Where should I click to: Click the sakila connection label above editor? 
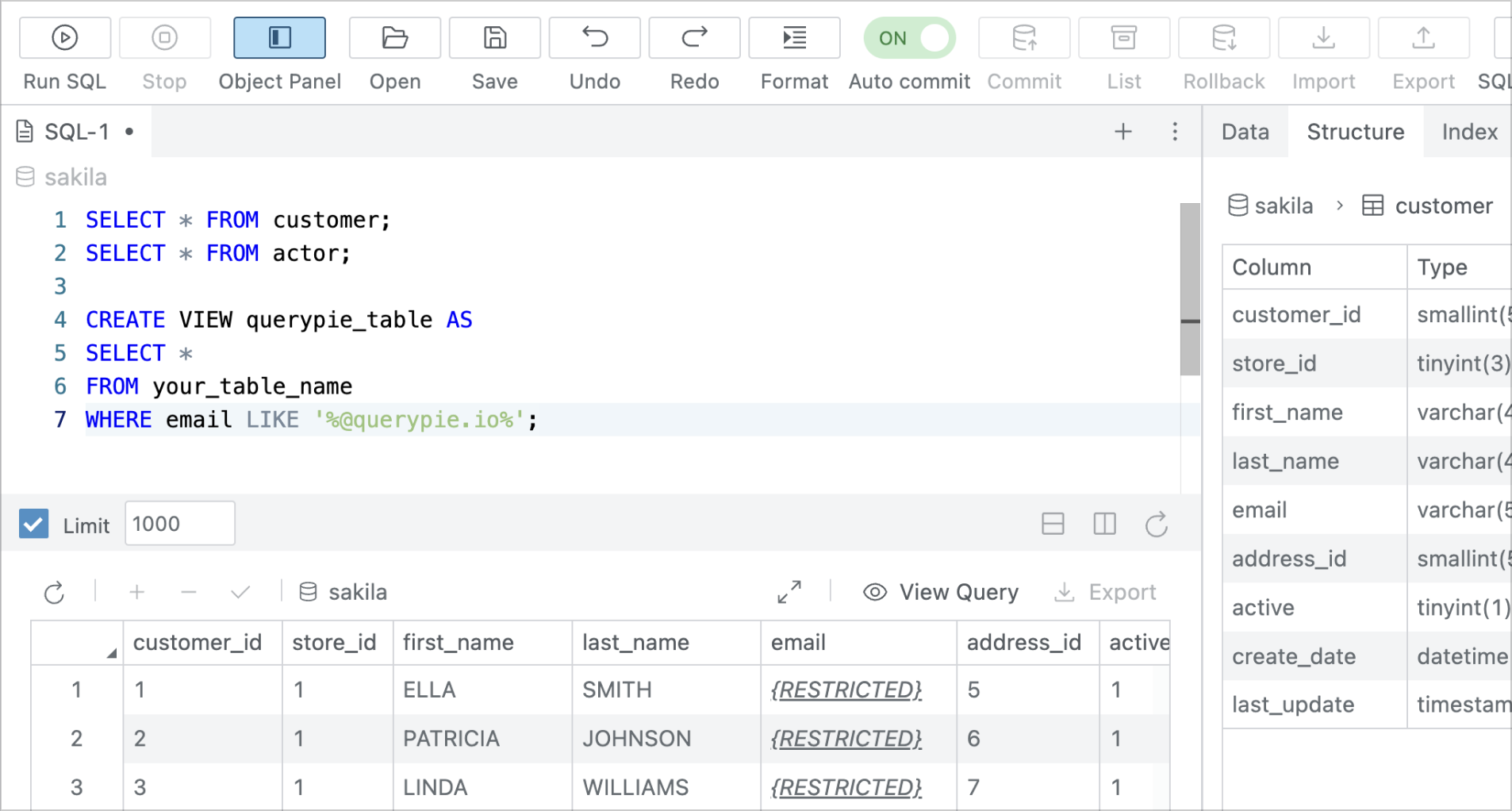62,177
